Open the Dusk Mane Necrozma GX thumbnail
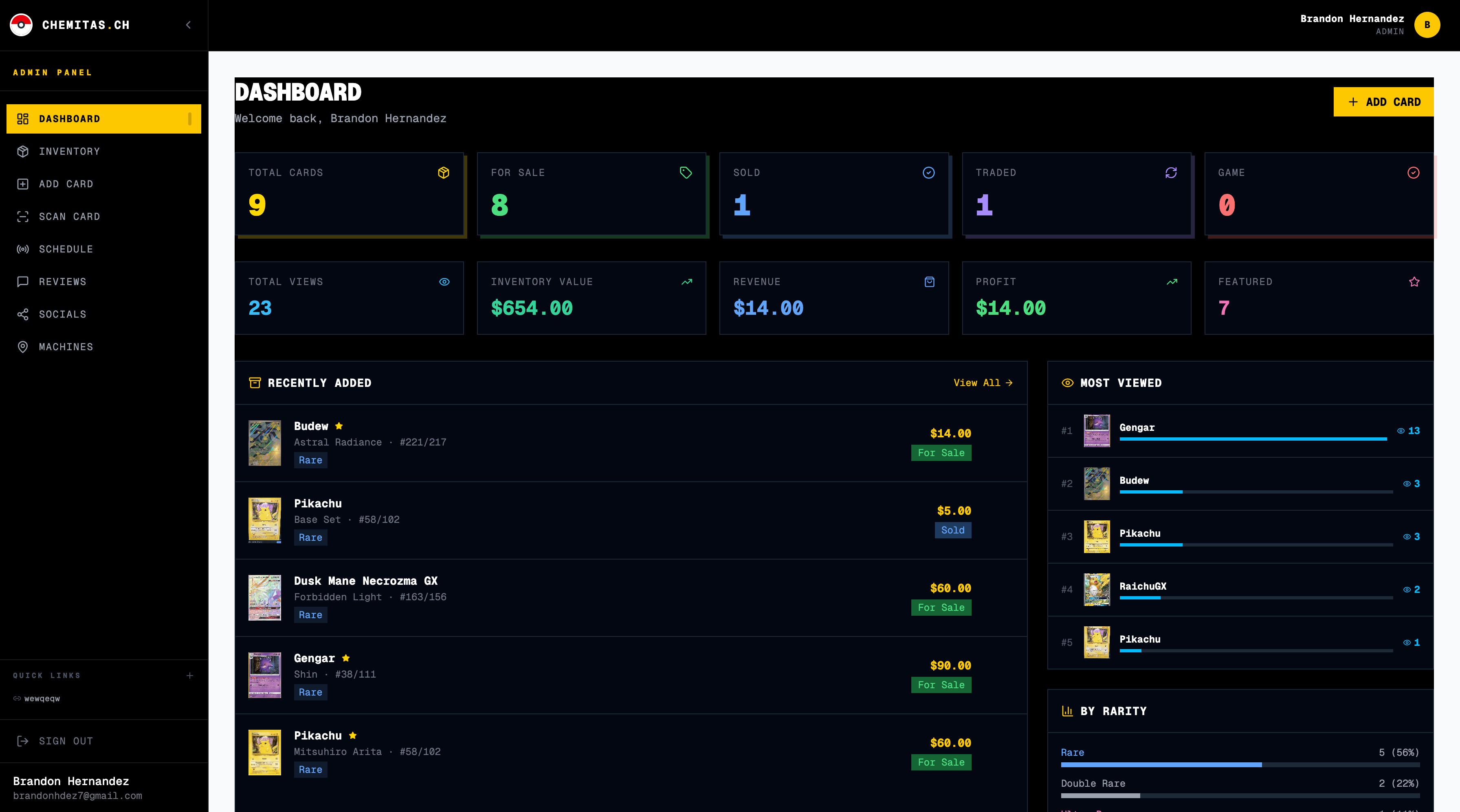The image size is (1460, 812). (x=265, y=598)
